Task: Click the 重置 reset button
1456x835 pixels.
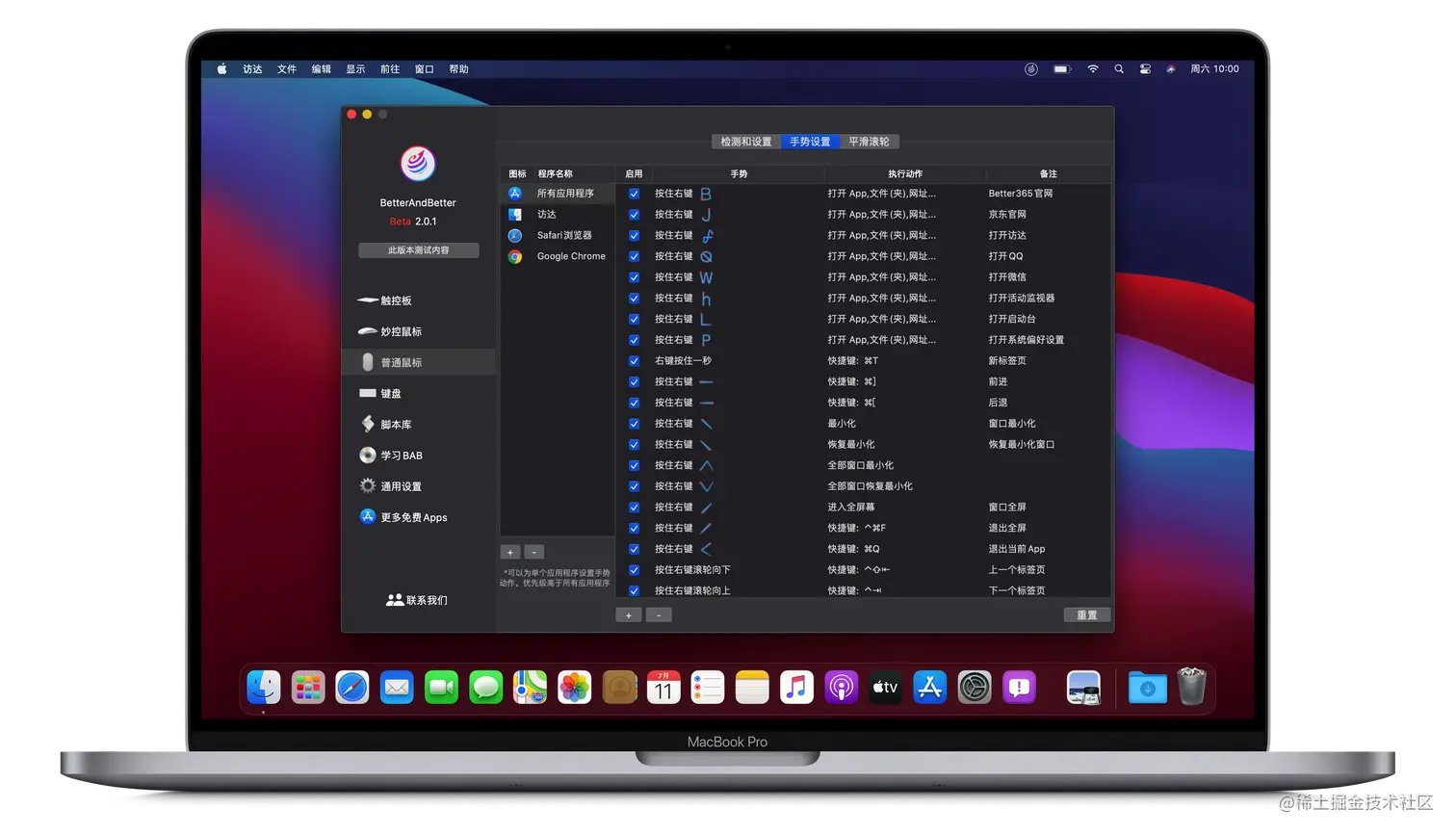Action: pyautogui.click(x=1087, y=615)
